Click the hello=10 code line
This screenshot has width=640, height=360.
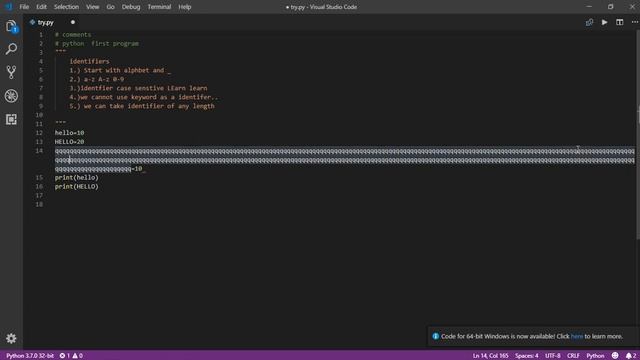(69, 133)
